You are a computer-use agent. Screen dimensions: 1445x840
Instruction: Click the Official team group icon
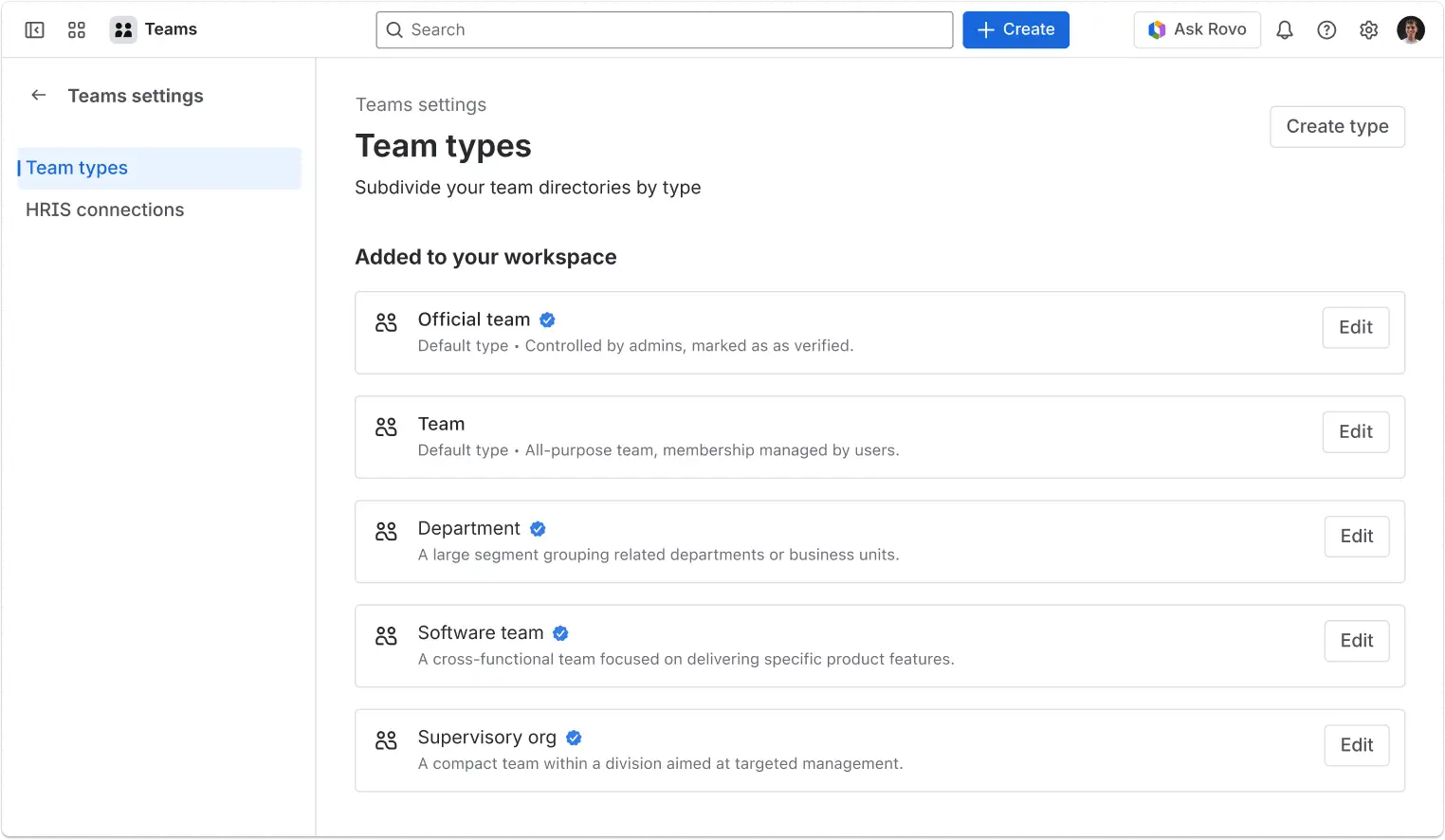click(x=386, y=322)
